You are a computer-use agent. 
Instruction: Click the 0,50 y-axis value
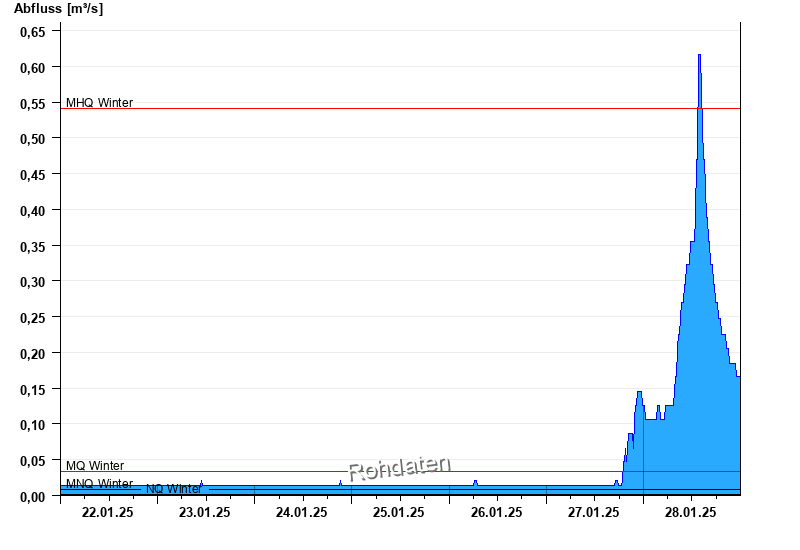coord(33,139)
